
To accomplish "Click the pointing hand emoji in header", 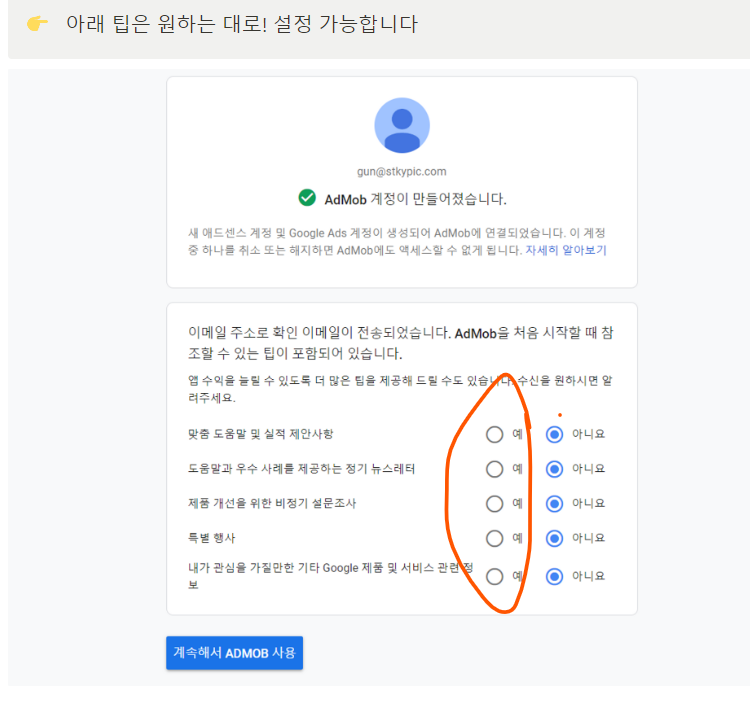I will click(x=37, y=23).
